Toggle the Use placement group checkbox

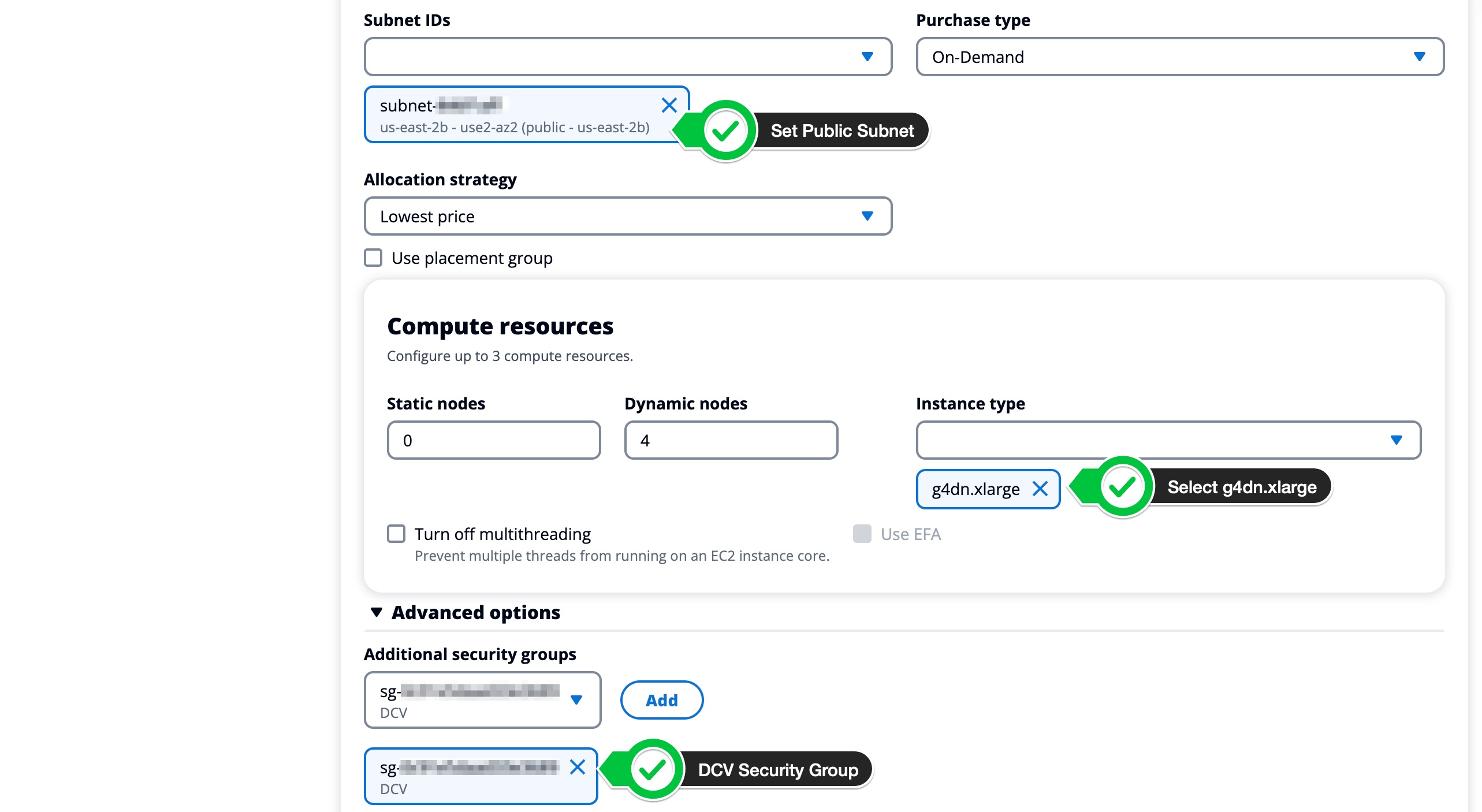[376, 258]
